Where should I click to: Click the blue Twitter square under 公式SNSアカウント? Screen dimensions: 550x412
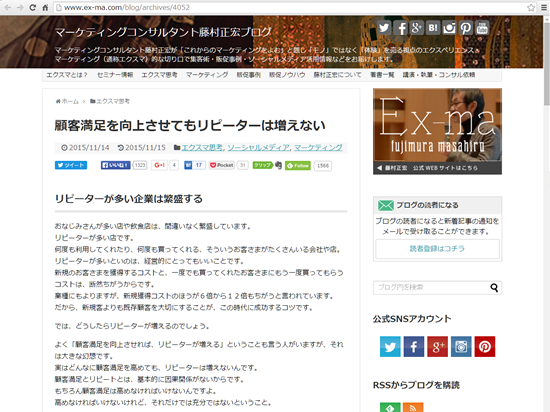coord(390,346)
